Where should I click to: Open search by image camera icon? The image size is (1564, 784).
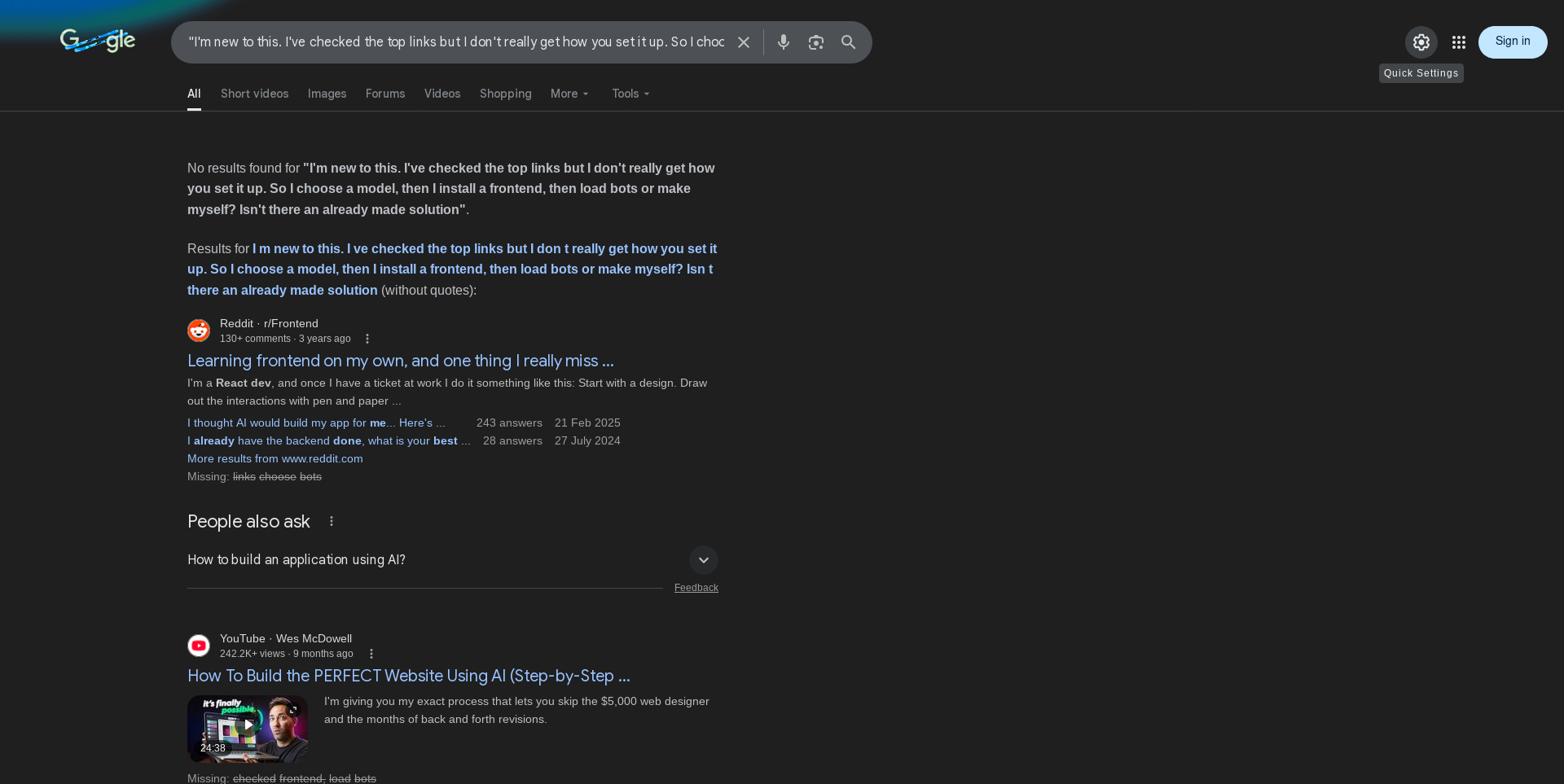click(816, 42)
